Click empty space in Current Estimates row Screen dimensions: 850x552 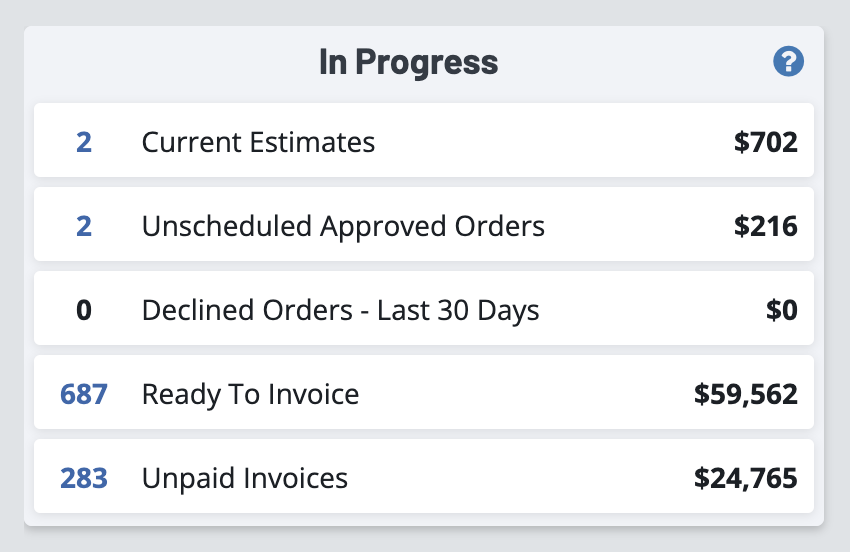click(x=550, y=143)
